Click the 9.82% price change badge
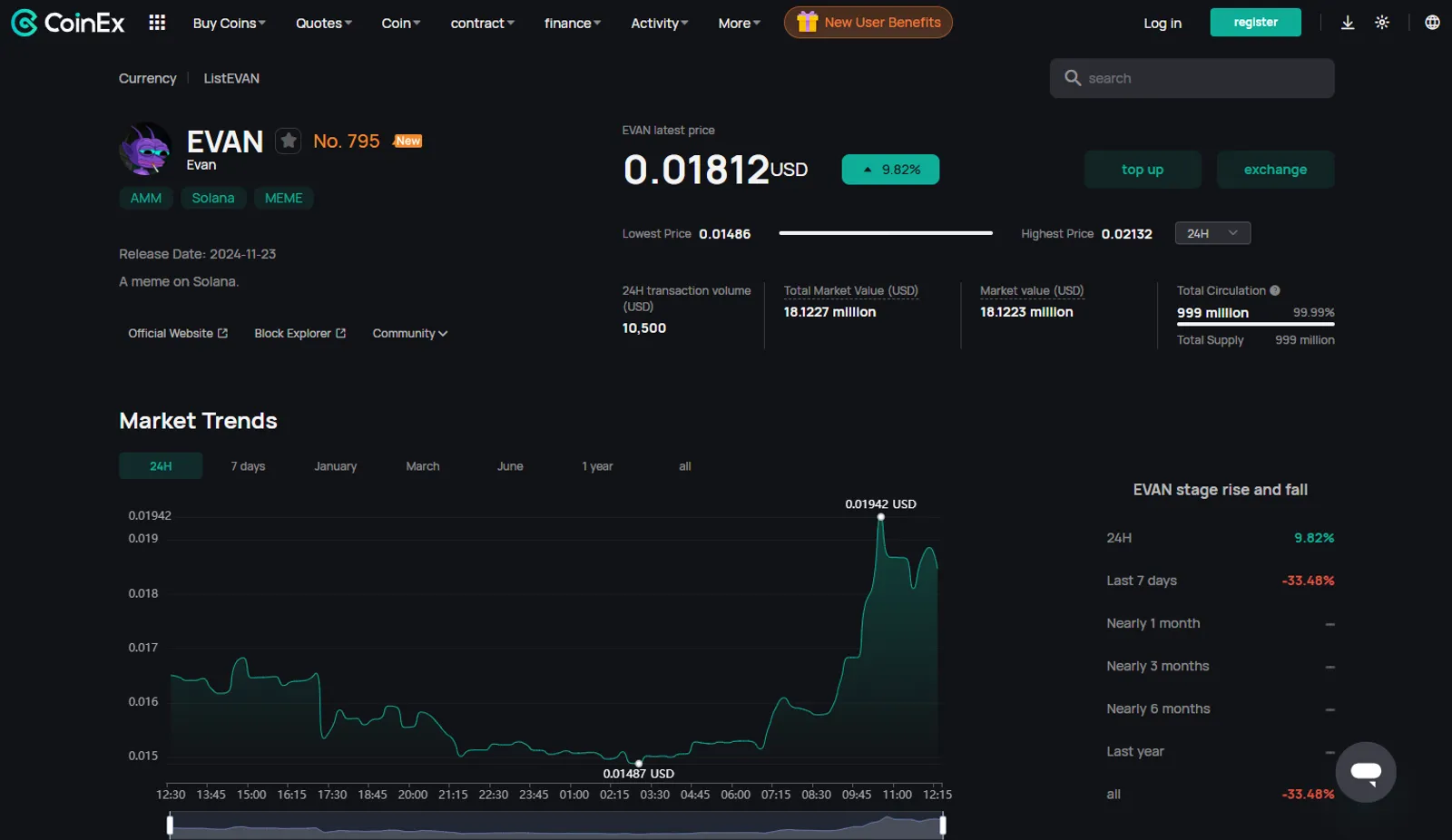Viewport: 1452px width, 840px height. pyautogui.click(x=890, y=170)
